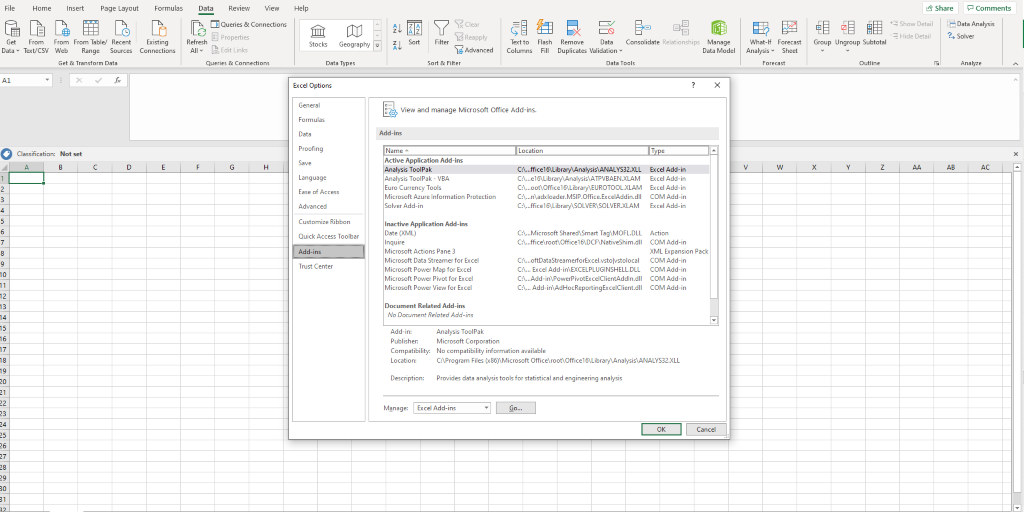Click the Cancel button in dialog
Viewport: 1024px width, 512px height.
(x=706, y=429)
